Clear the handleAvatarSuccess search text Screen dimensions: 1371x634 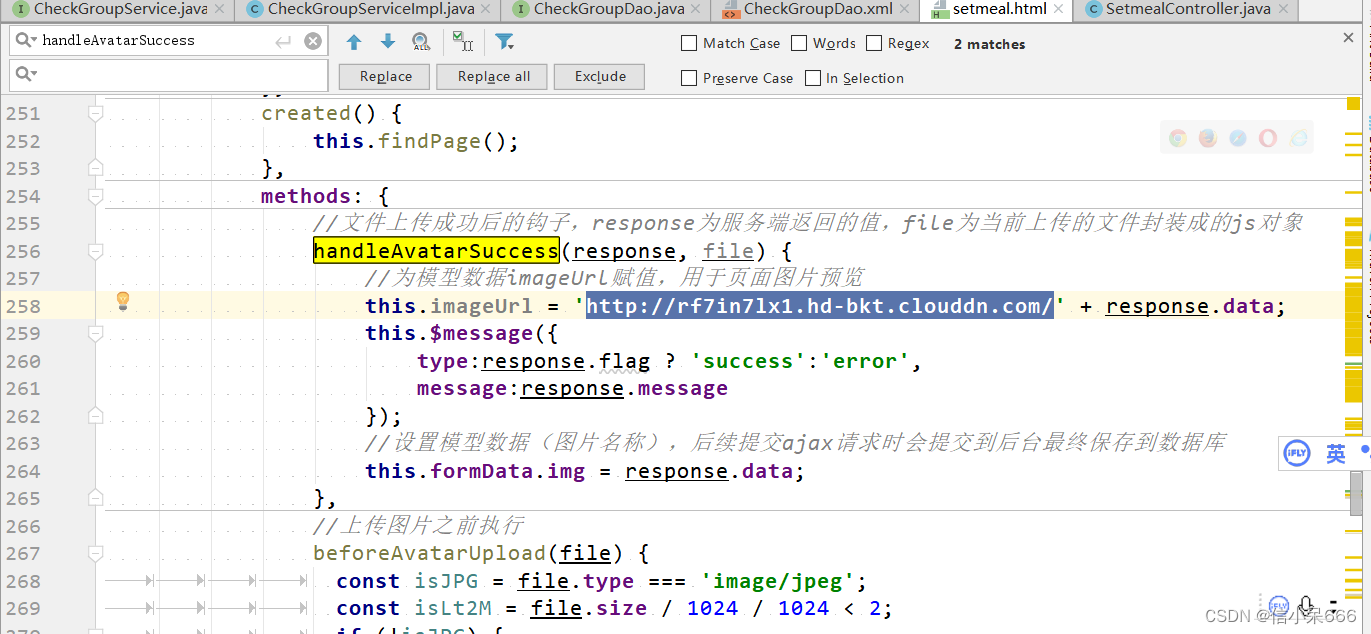coord(313,41)
